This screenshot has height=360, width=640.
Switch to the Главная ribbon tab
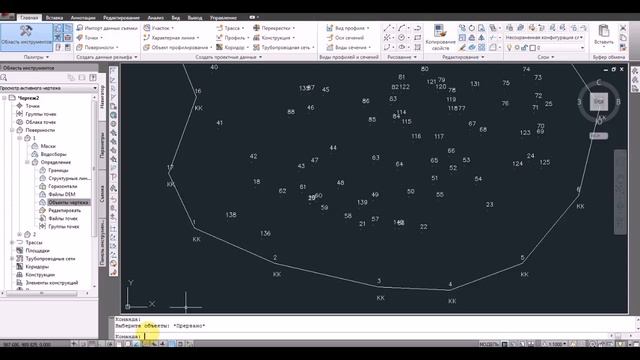[x=29, y=18]
